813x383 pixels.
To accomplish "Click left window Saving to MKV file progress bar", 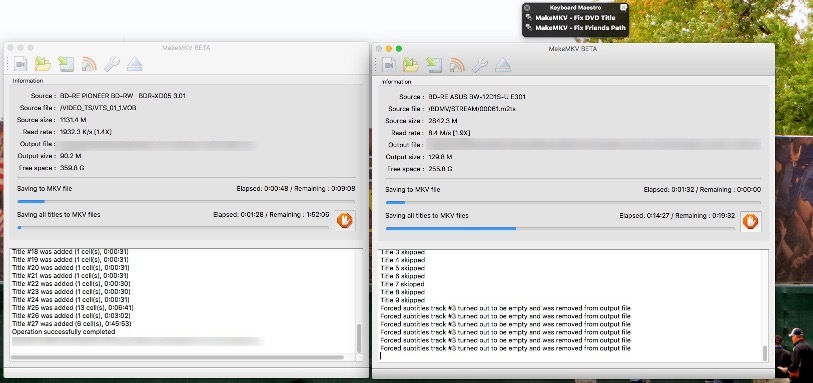I will 186,201.
